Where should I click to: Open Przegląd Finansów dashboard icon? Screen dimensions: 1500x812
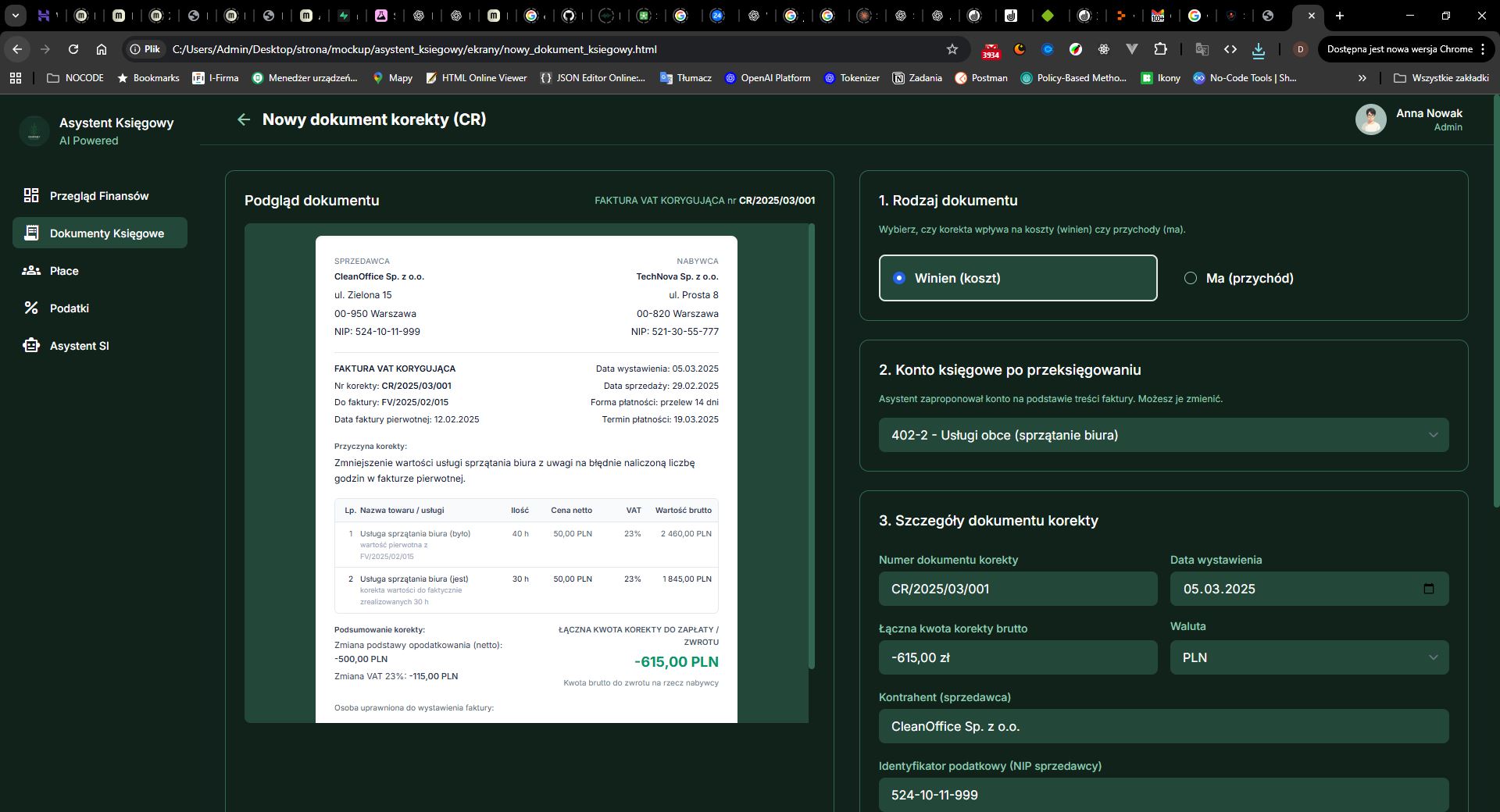click(x=31, y=195)
